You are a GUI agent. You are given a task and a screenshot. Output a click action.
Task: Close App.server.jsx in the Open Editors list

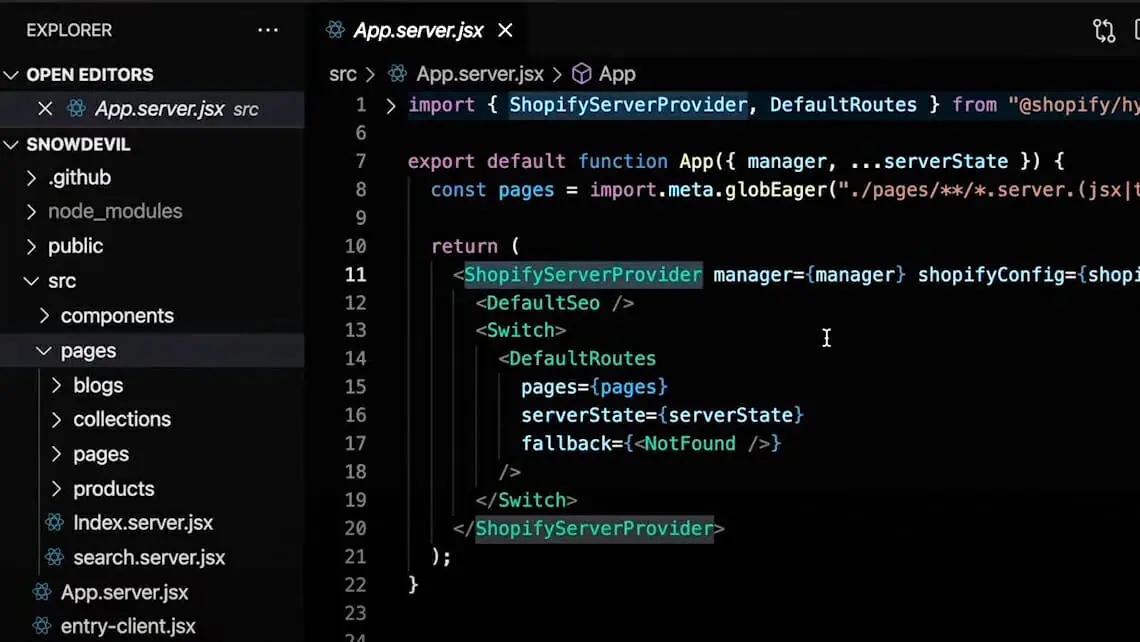click(x=45, y=109)
